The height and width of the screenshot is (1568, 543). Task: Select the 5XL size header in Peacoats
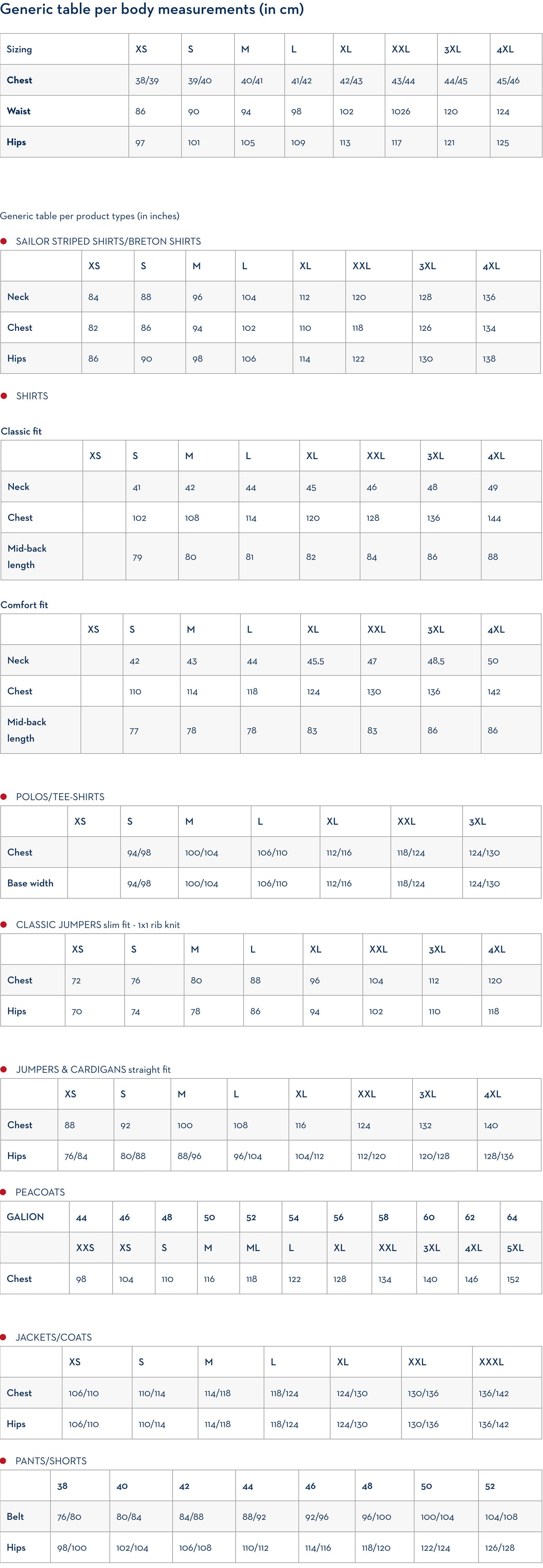click(515, 1247)
